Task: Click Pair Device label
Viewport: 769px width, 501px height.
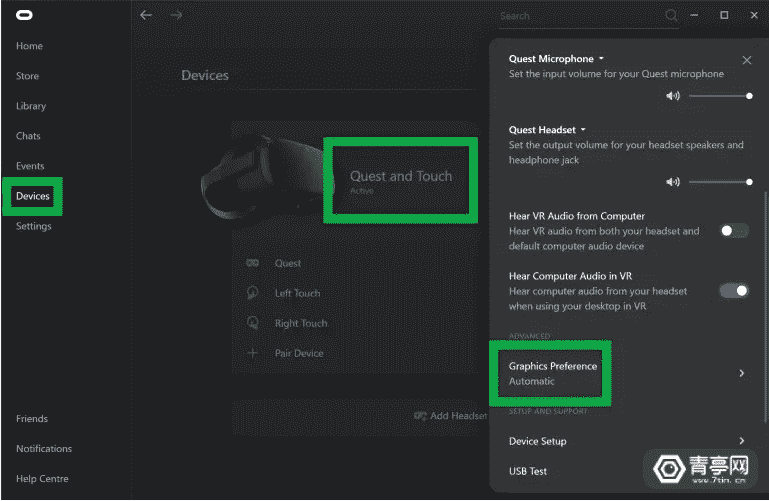Action: (x=299, y=353)
